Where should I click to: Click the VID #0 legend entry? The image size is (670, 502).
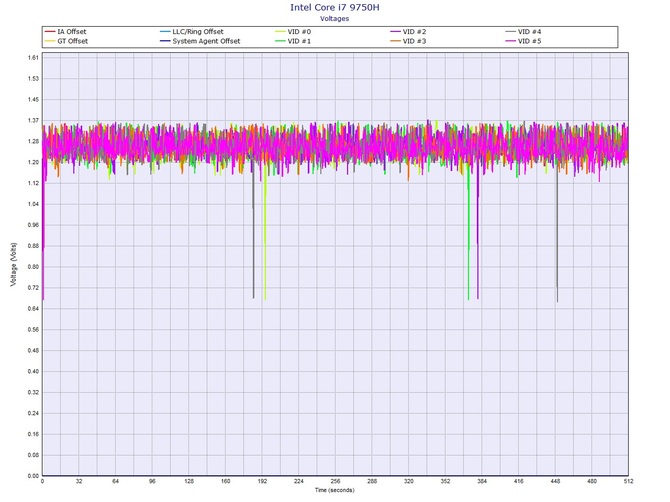293,32
